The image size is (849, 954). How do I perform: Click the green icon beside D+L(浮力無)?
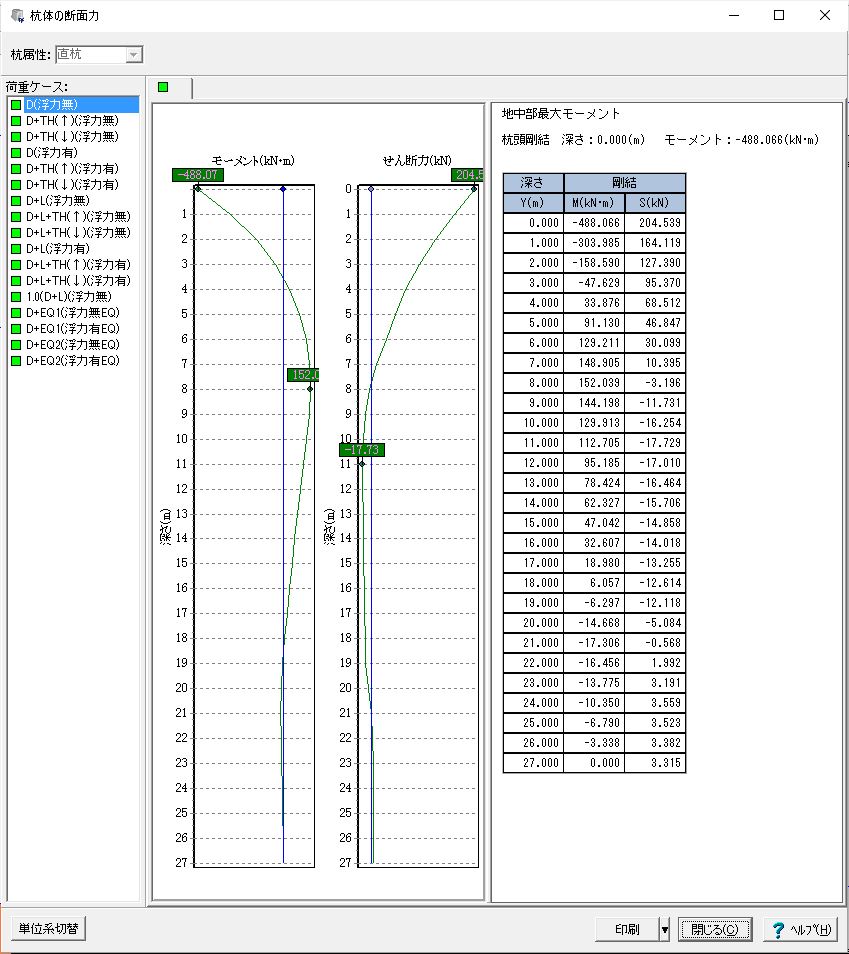tap(16, 200)
